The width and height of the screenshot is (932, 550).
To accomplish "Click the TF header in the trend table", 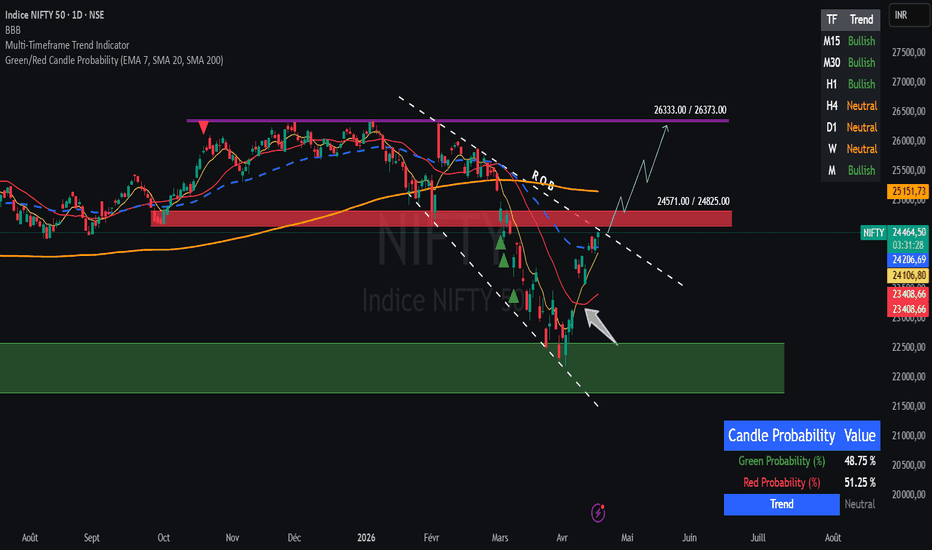I will pyautogui.click(x=832, y=20).
